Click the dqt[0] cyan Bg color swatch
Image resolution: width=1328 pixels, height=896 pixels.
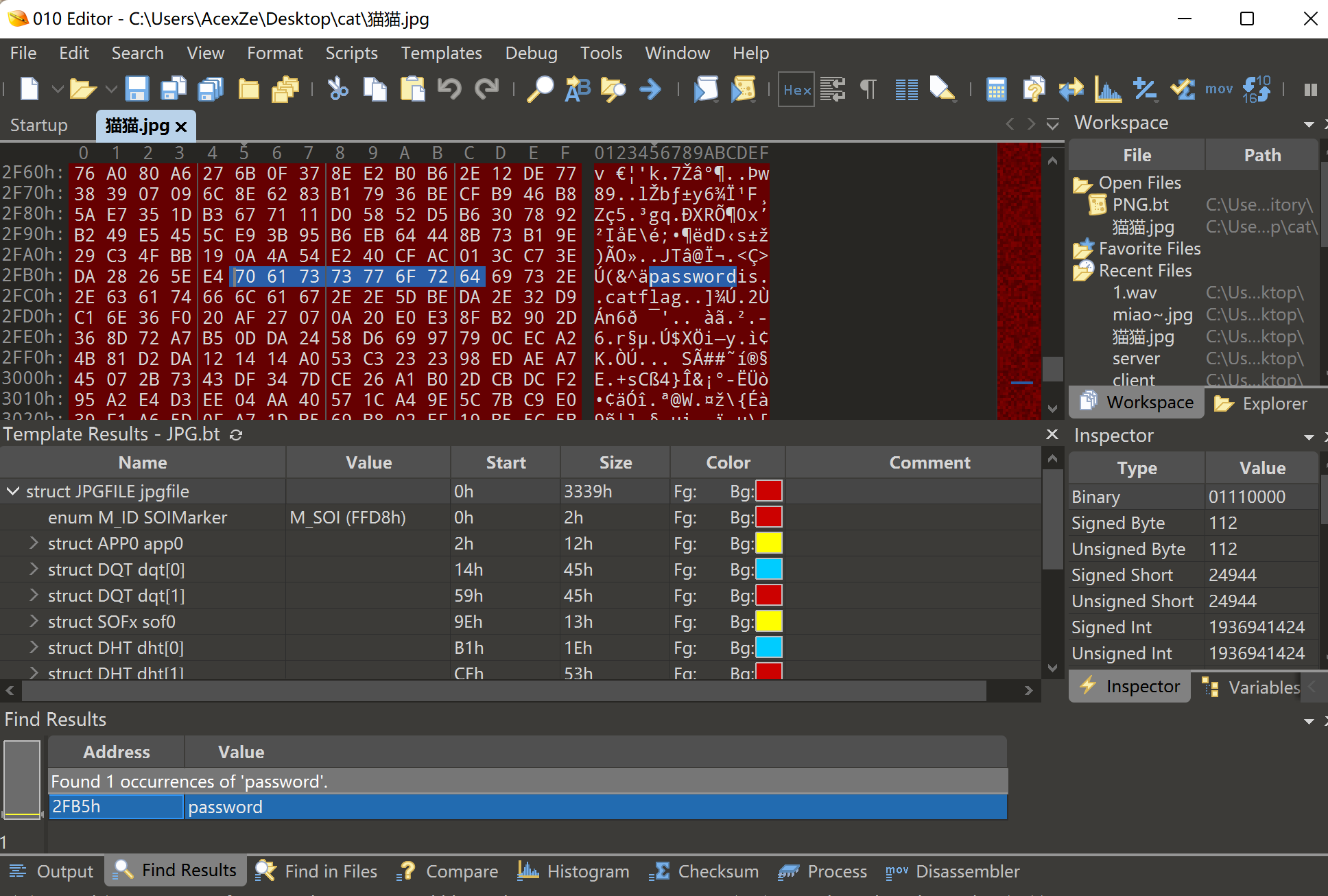pos(769,569)
